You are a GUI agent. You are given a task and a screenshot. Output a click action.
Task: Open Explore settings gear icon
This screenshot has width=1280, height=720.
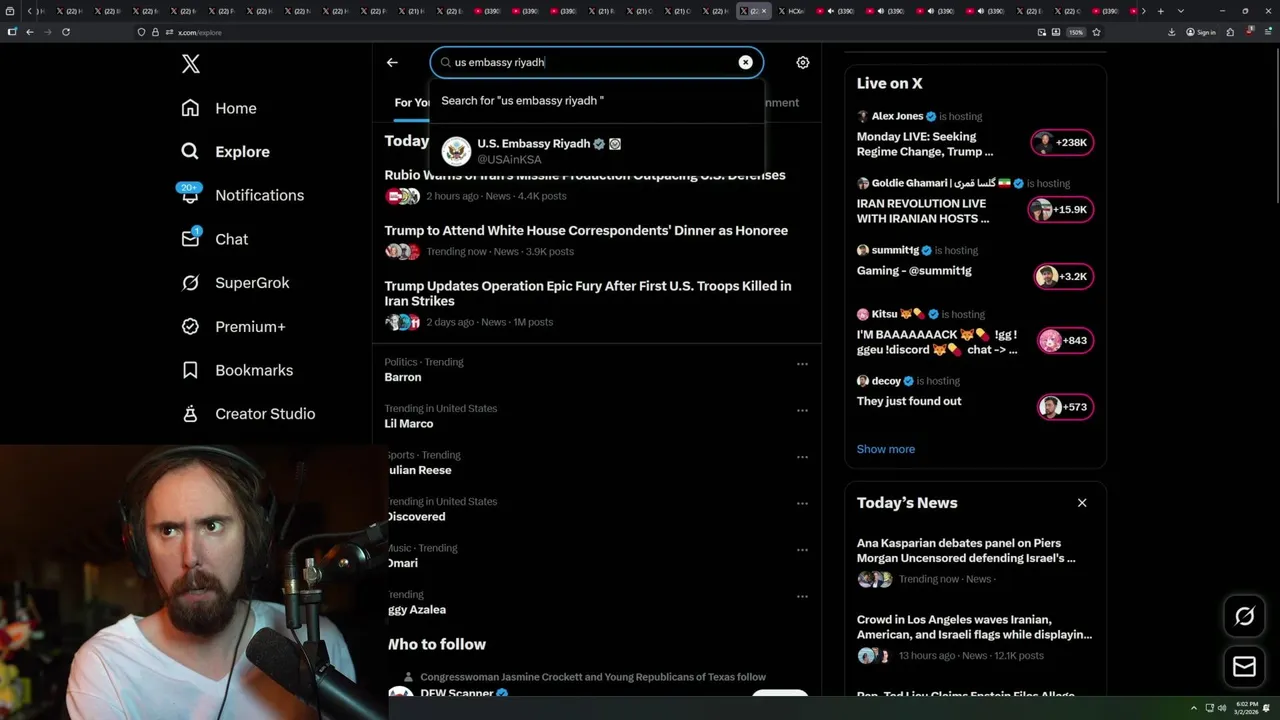click(803, 62)
